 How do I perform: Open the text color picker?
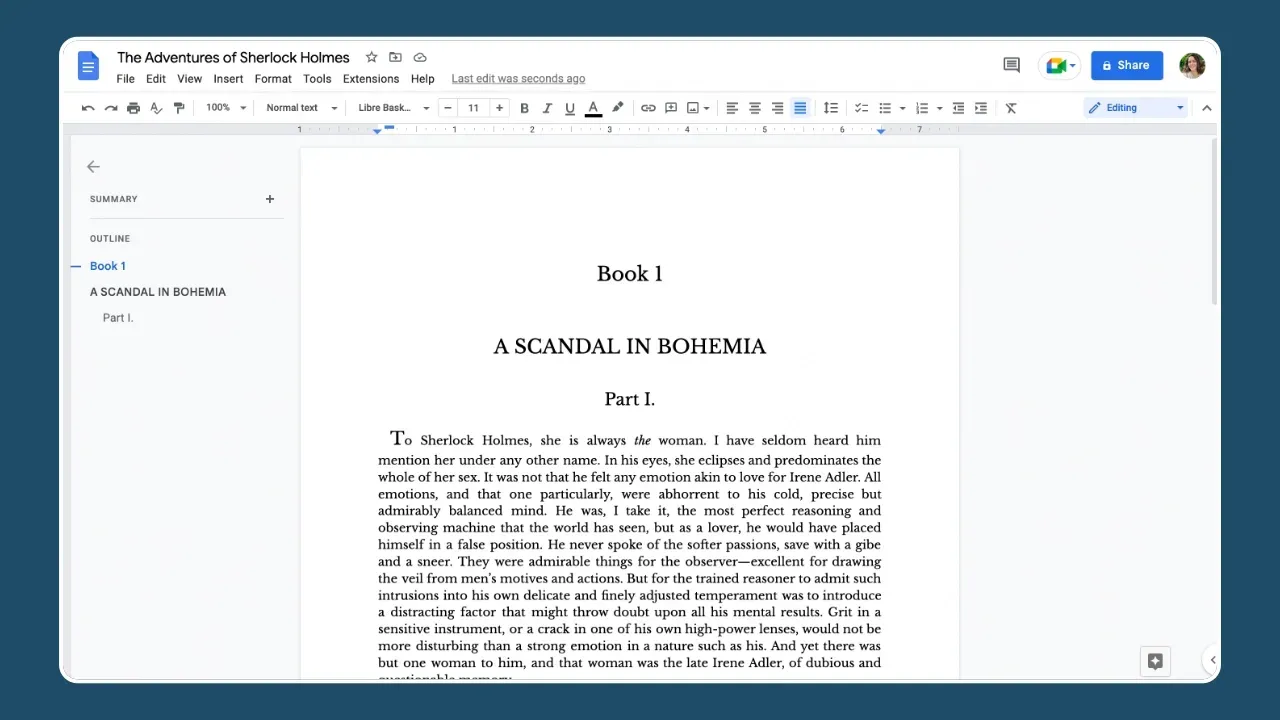coord(593,107)
